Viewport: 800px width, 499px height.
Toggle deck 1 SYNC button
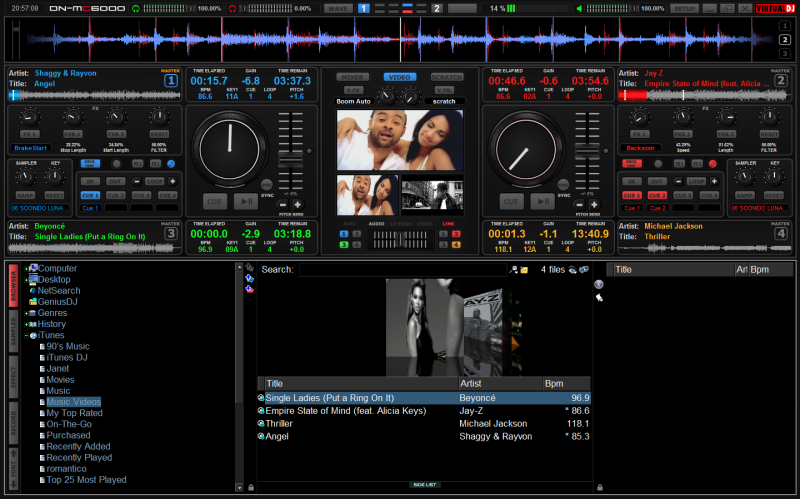tap(266, 185)
